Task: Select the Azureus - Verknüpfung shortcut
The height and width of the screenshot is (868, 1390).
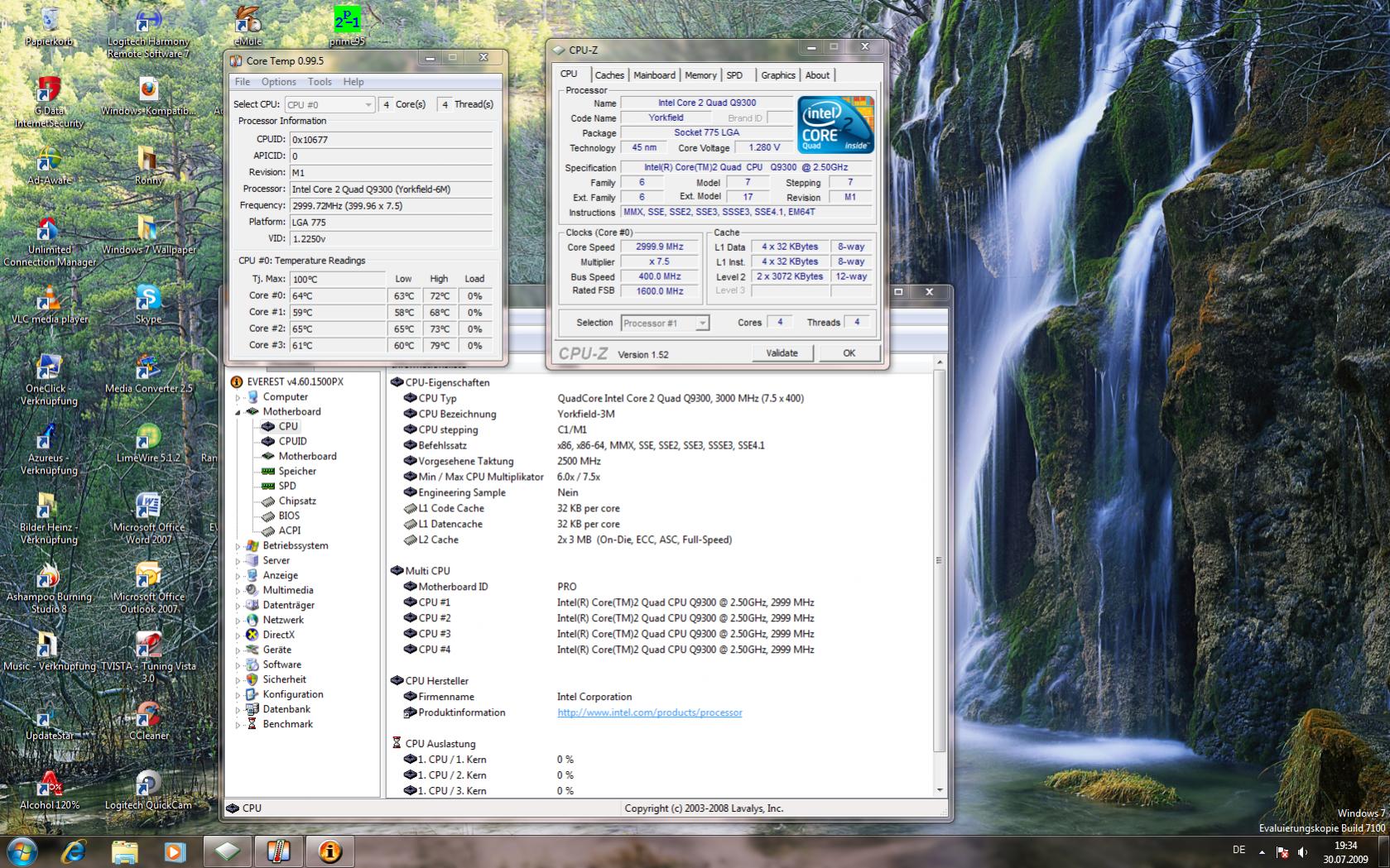Action: pyautogui.click(x=49, y=449)
